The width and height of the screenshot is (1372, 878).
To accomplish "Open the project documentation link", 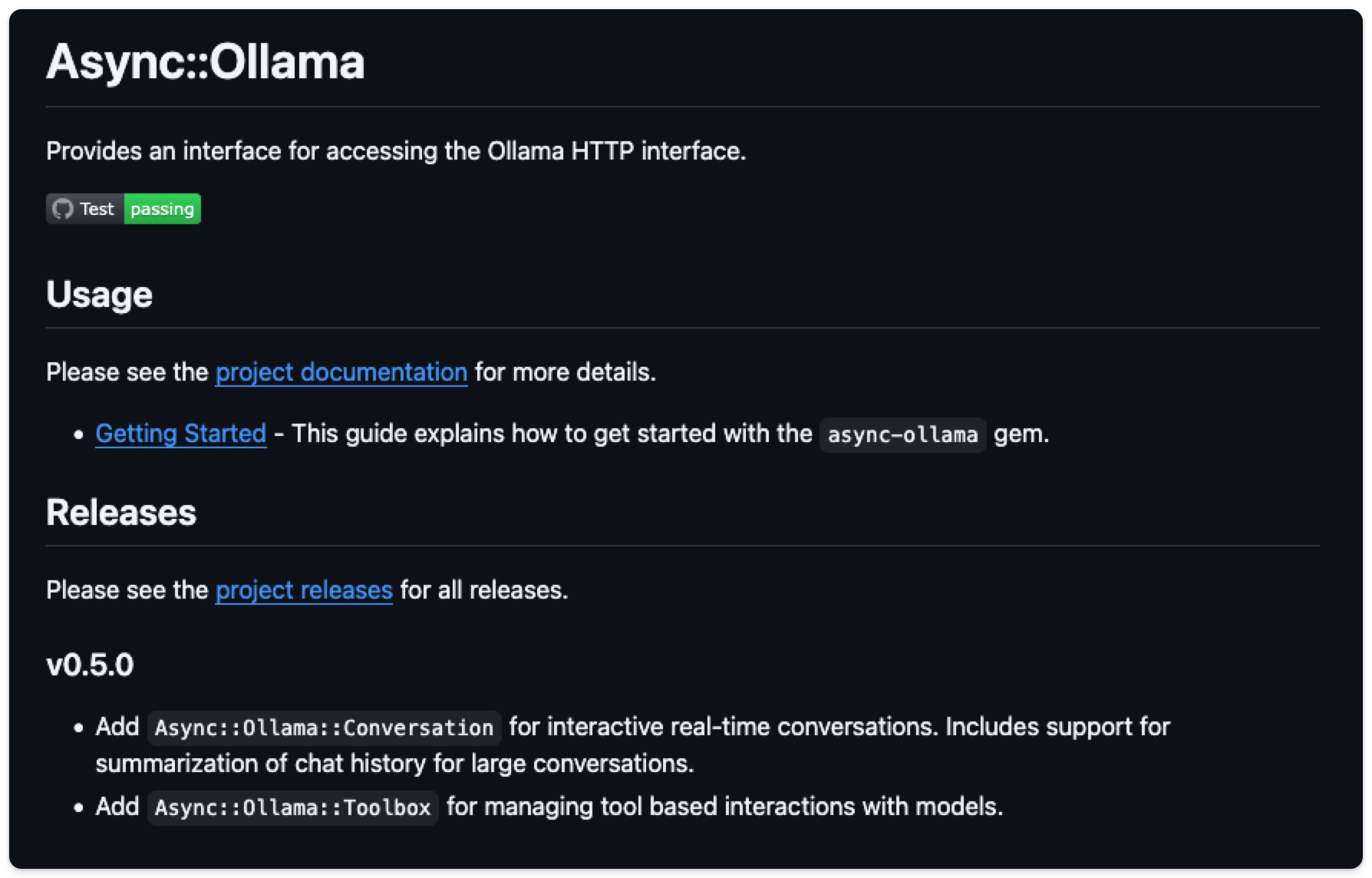I will pyautogui.click(x=341, y=372).
